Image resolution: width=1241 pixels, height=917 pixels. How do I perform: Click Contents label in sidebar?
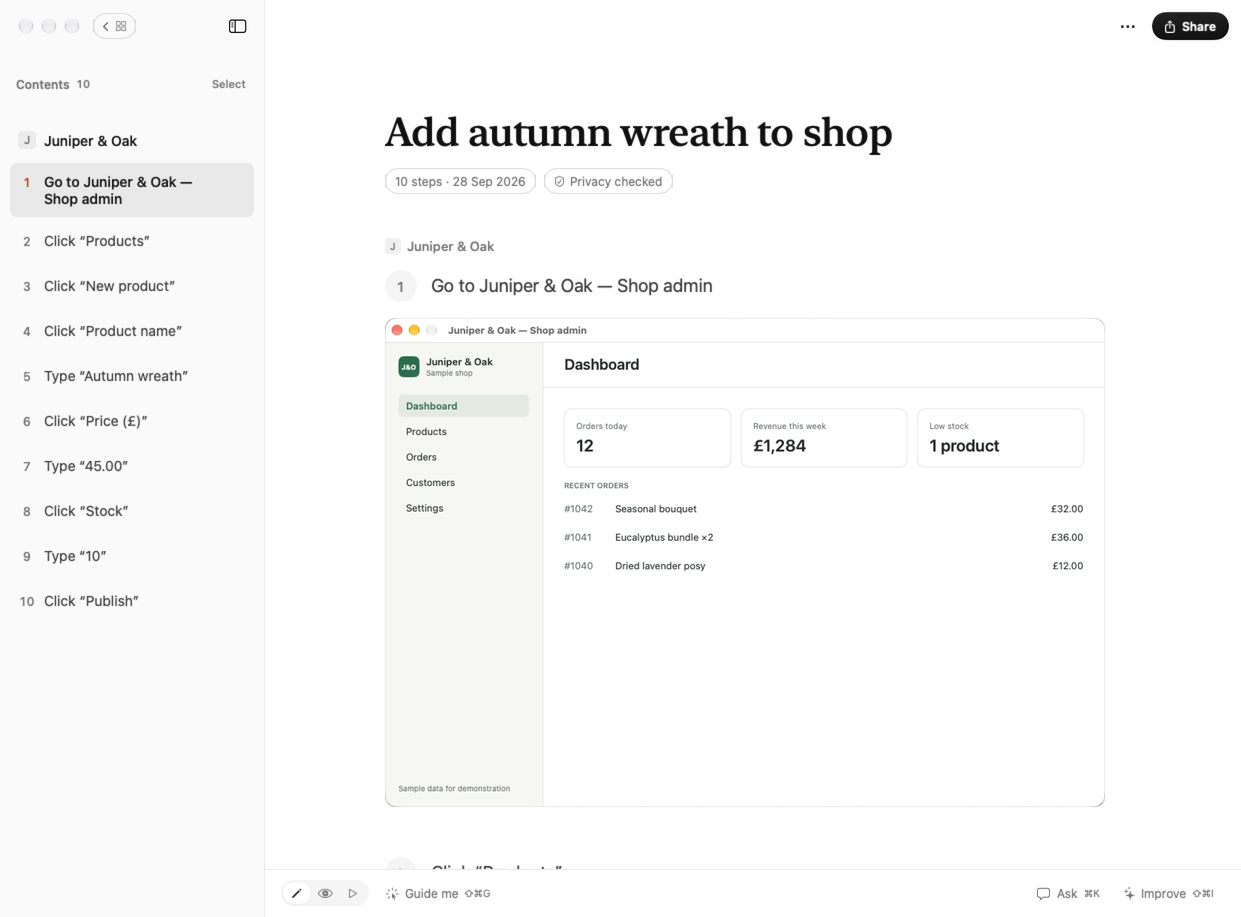pyautogui.click(x=43, y=84)
